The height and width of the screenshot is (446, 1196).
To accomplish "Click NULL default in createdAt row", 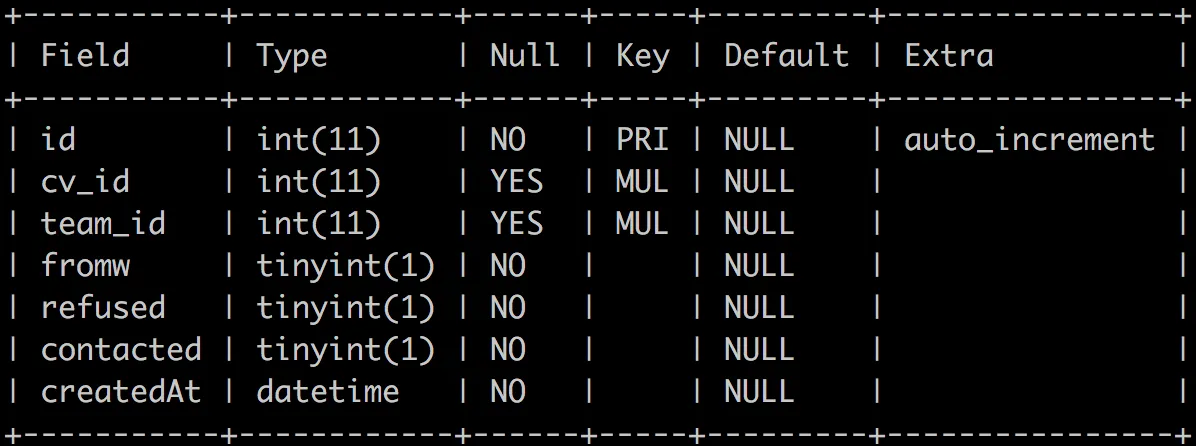I will coord(759,391).
